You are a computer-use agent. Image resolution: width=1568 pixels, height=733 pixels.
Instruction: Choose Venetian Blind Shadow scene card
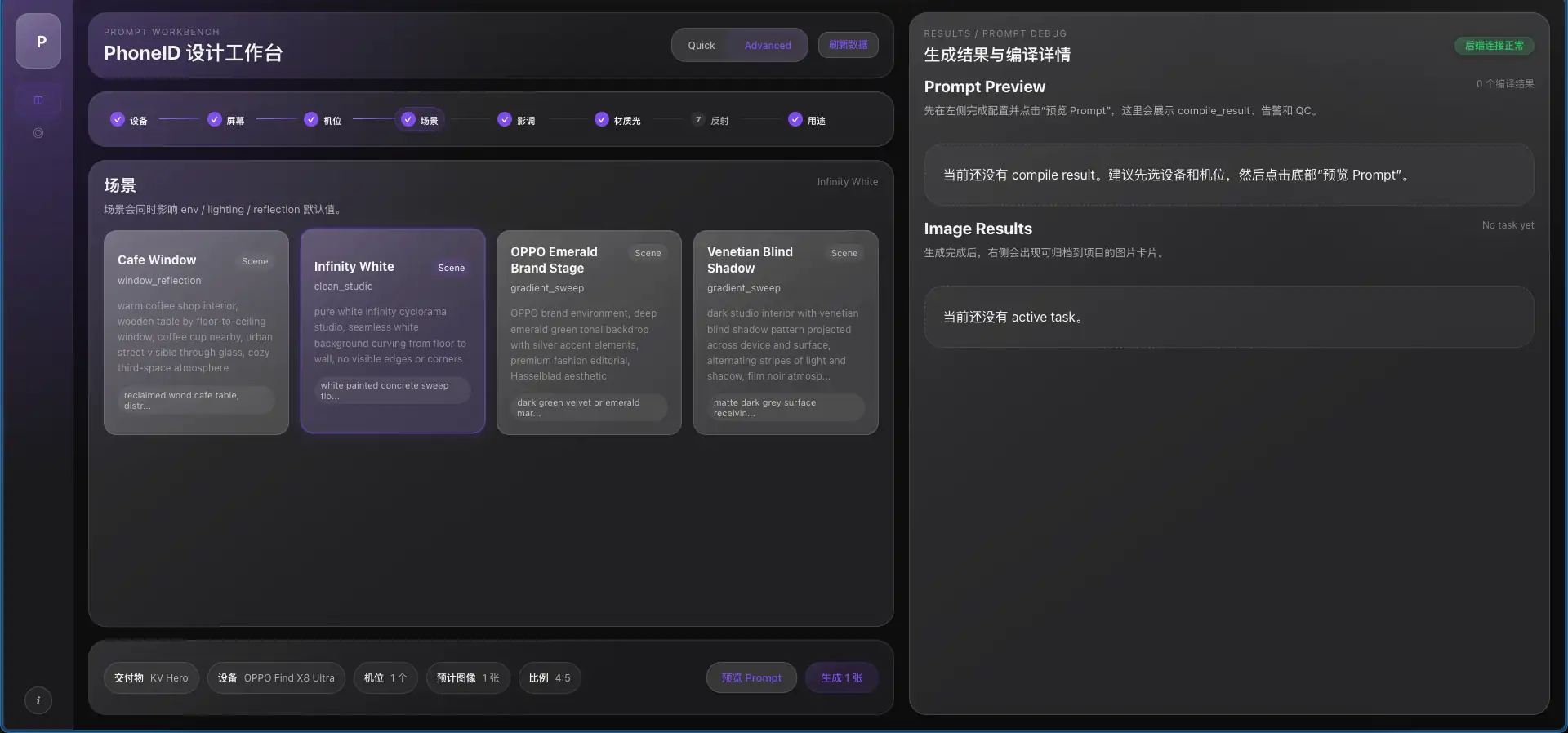coord(786,332)
